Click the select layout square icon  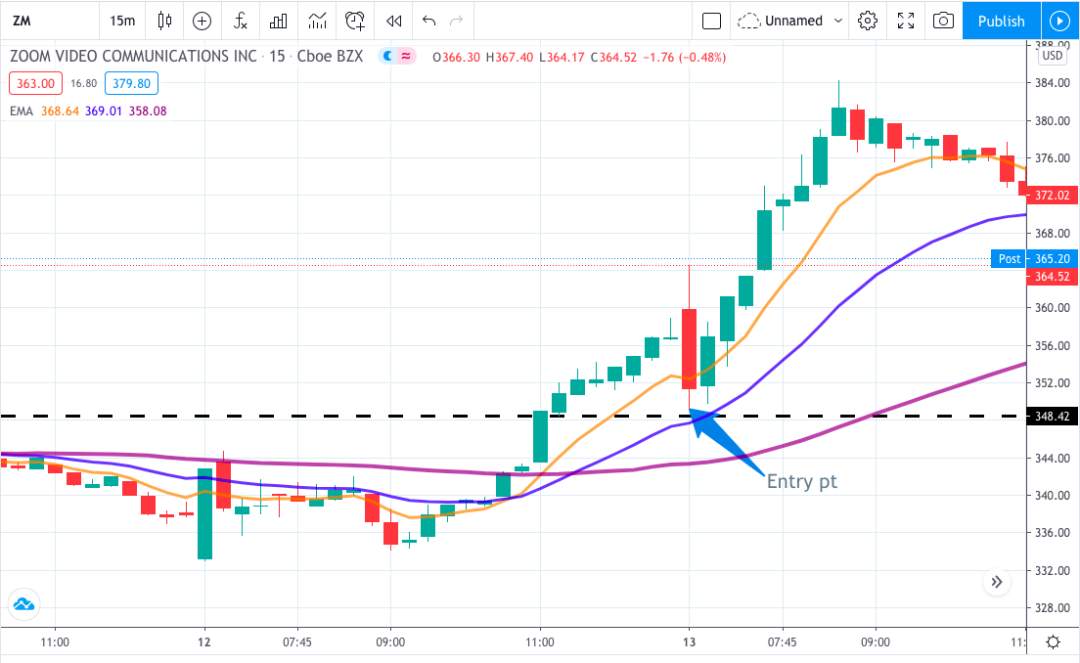click(712, 21)
